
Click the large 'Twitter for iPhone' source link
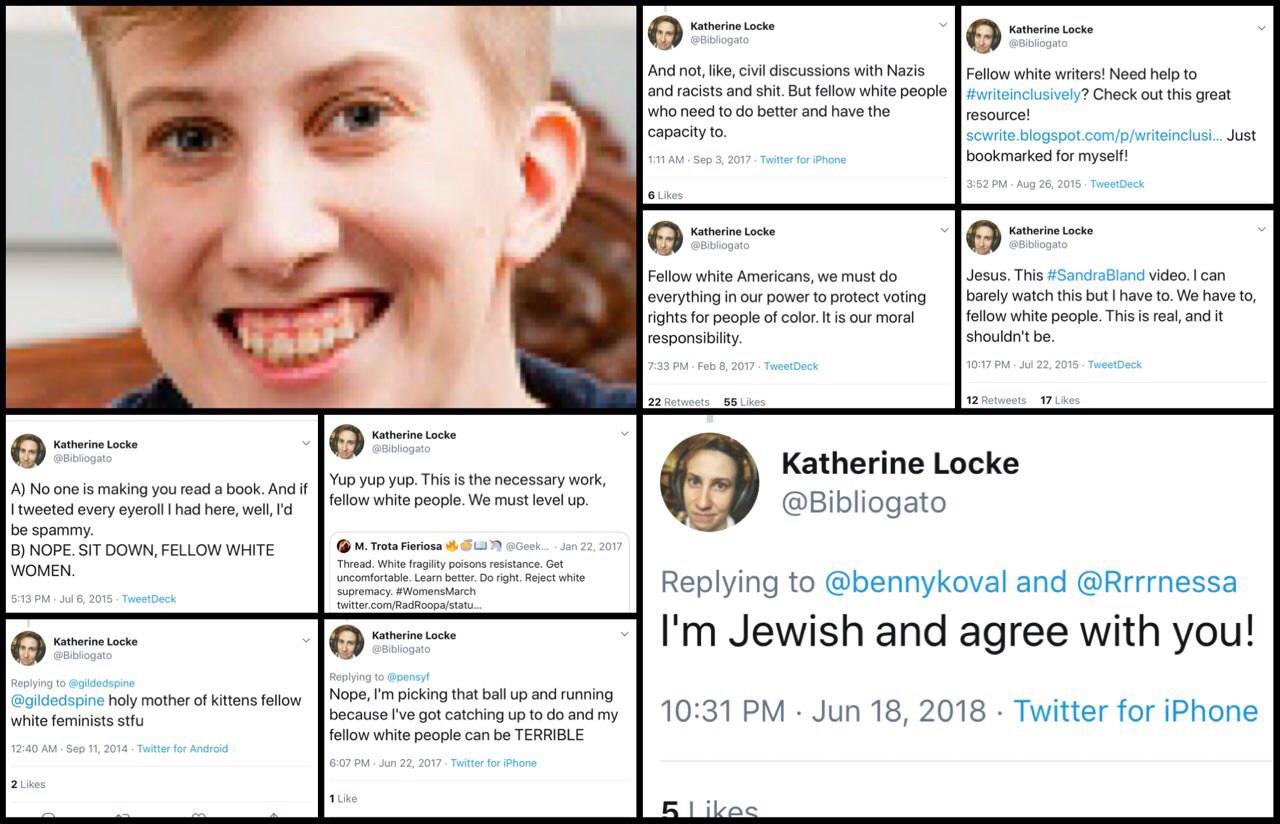point(1136,711)
